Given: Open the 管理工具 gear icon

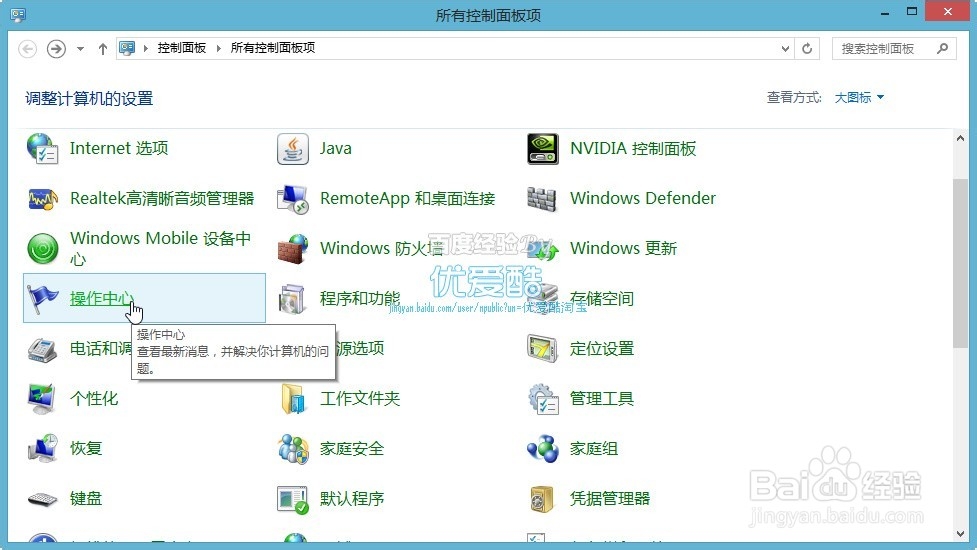Looking at the screenshot, I should pos(543,399).
